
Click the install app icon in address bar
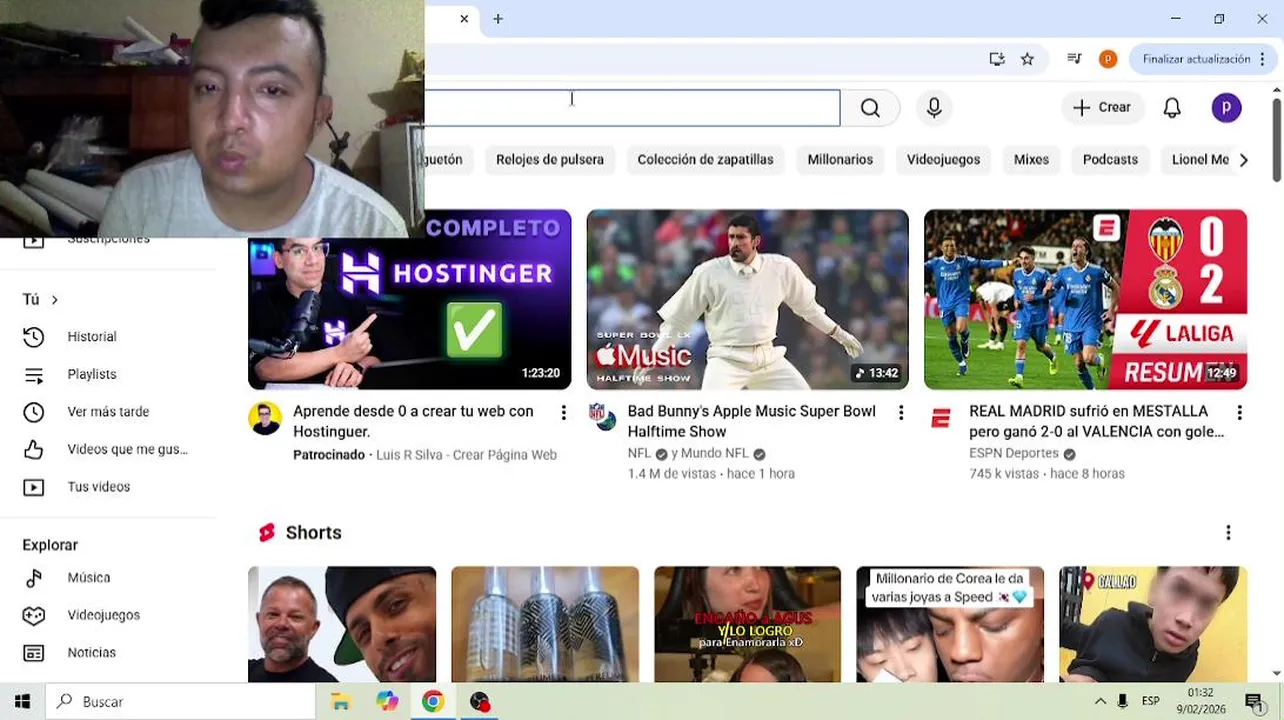(x=997, y=59)
